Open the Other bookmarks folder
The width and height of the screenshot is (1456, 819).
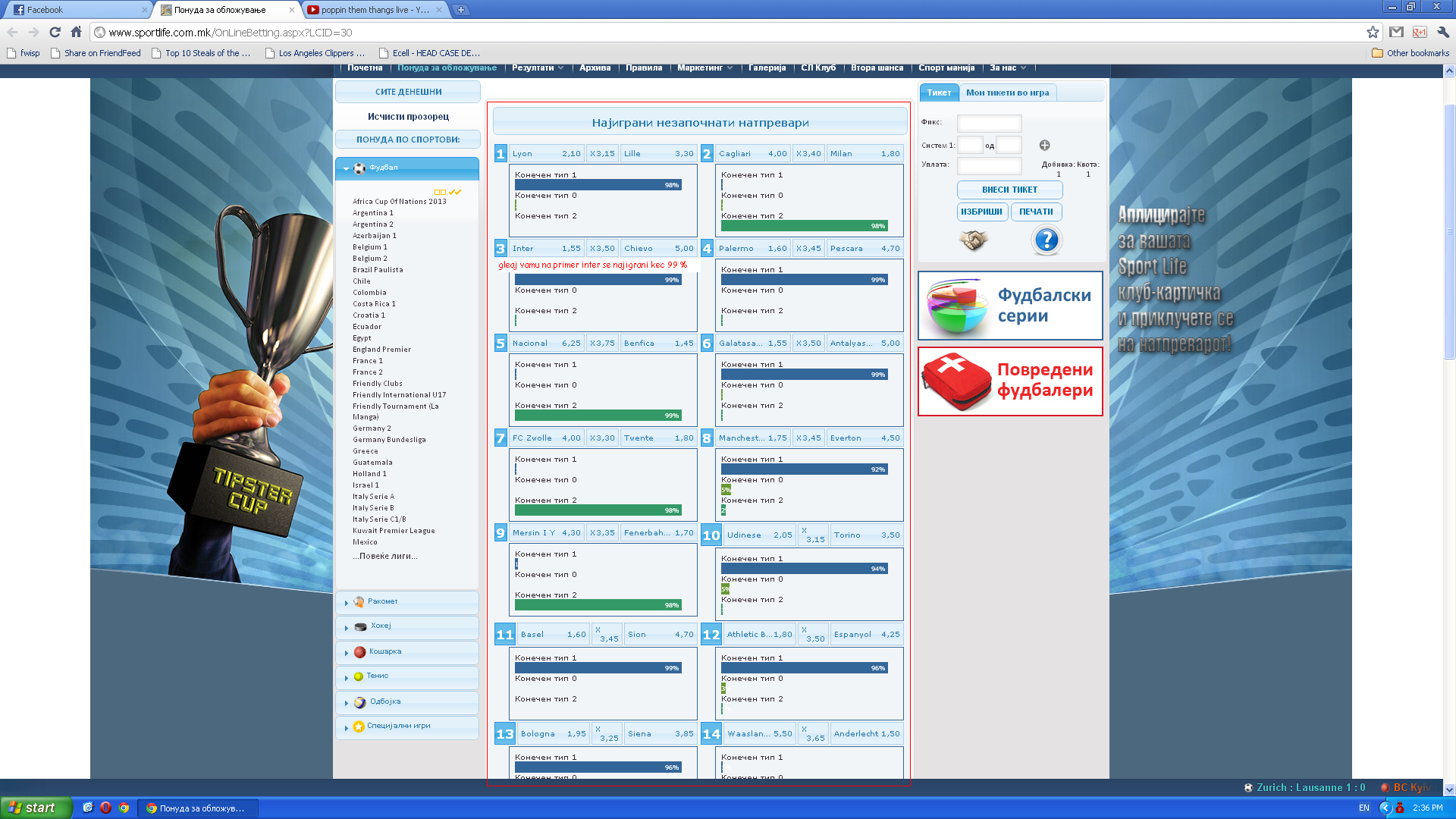click(x=1410, y=53)
